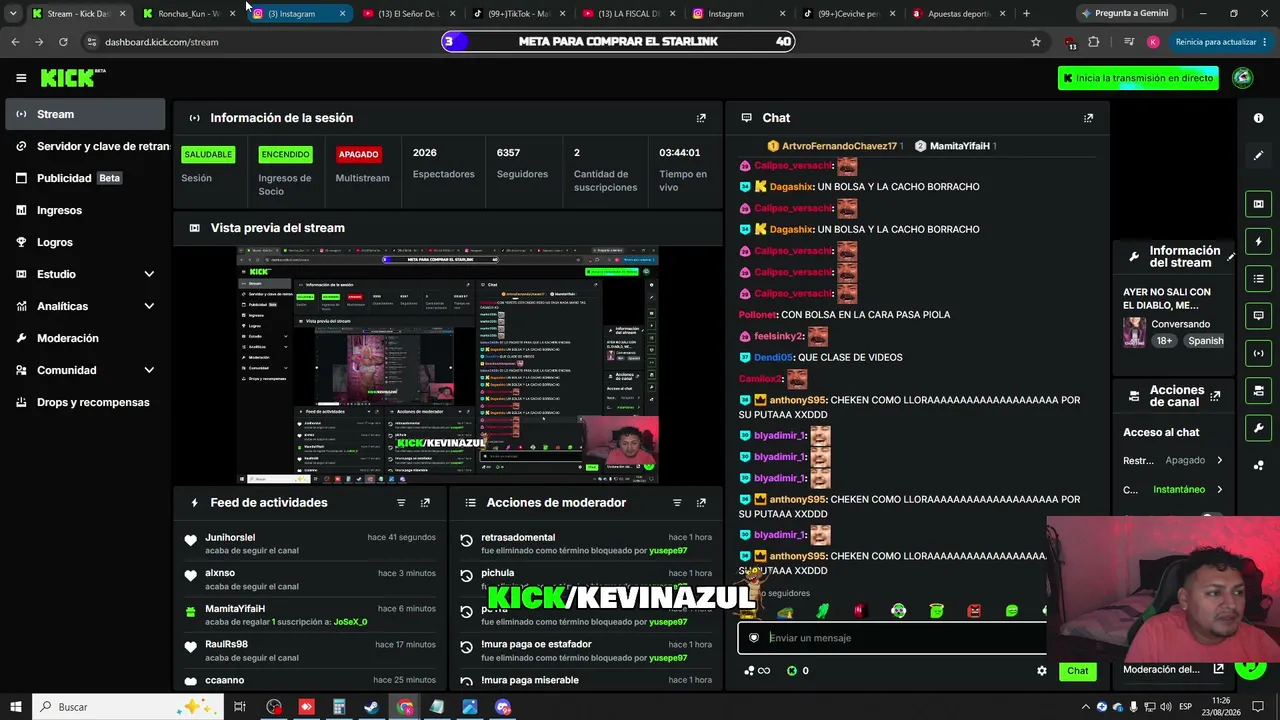Screen dimensions: 1280x720
Task: Open Chrome tab search dropdown
Action: tap(12, 14)
